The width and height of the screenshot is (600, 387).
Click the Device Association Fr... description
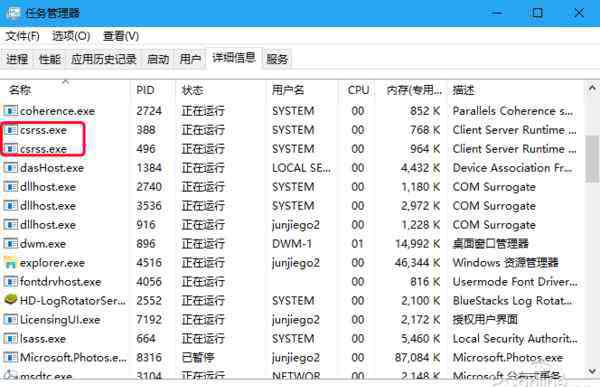[513, 168]
